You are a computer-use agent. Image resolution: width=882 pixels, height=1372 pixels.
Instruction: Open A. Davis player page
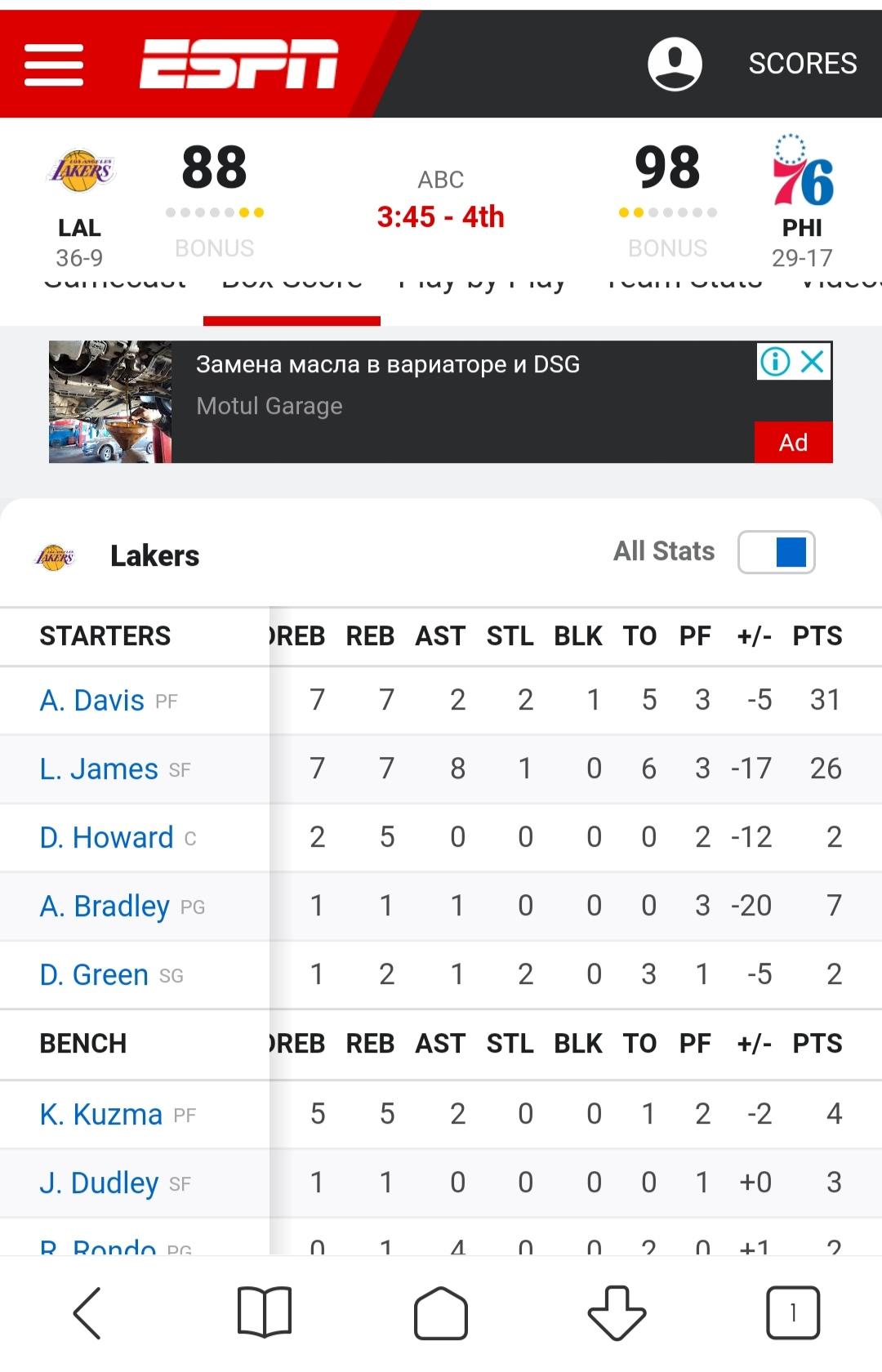[91, 701]
